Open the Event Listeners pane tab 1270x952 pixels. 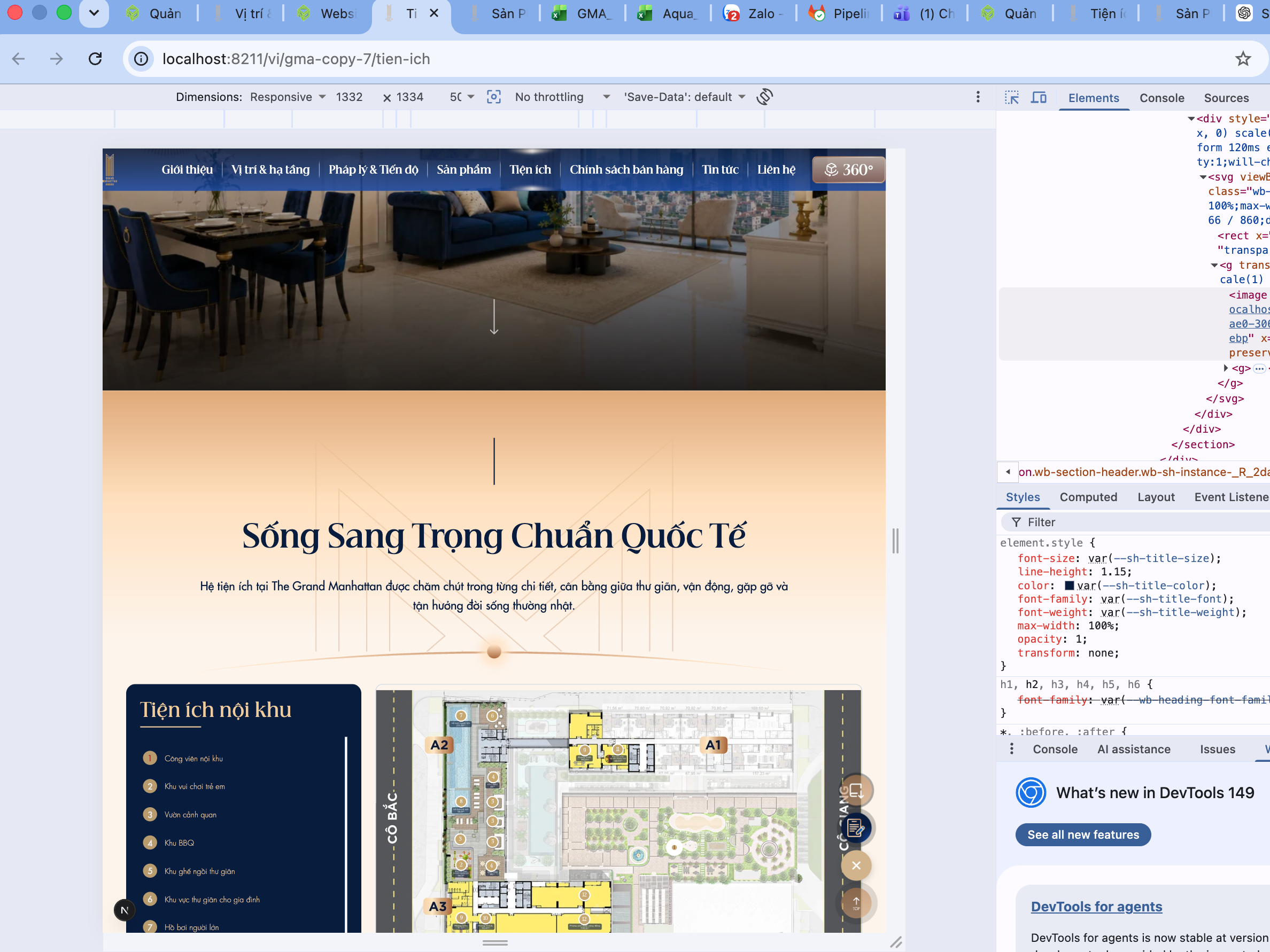[x=1232, y=497]
